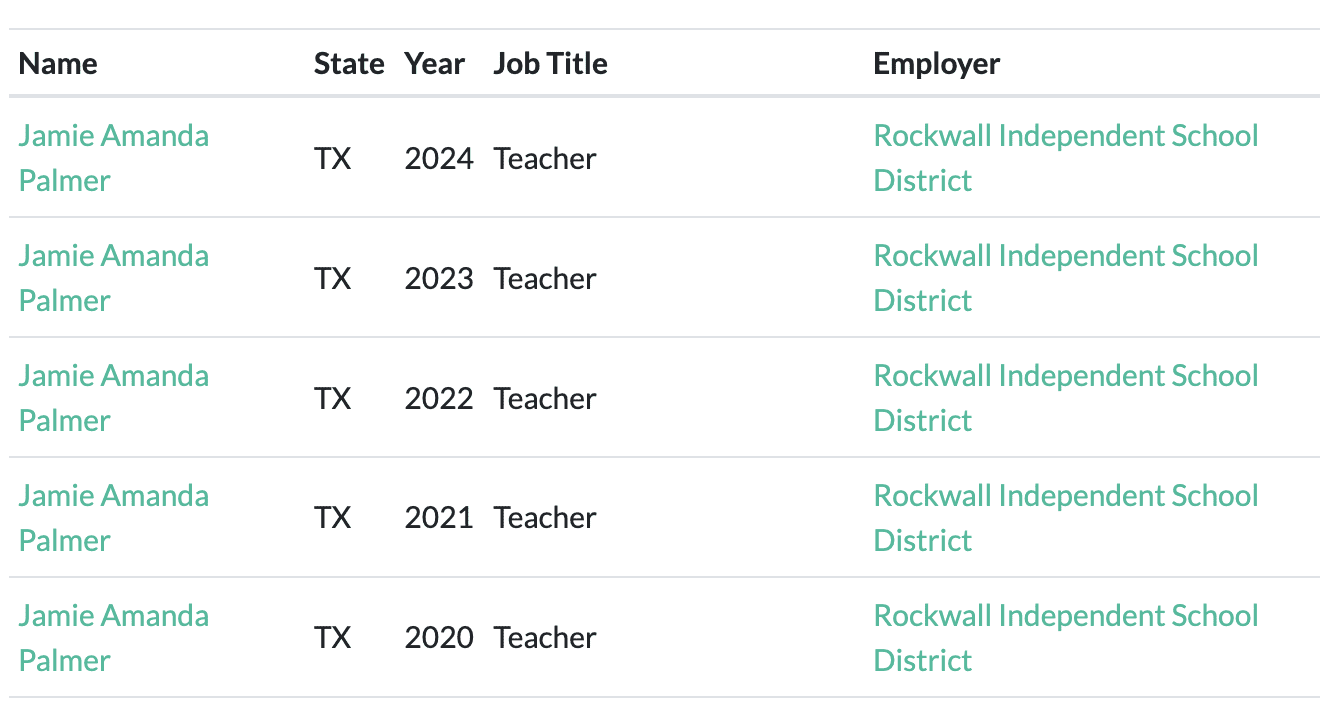Select the 2024 year cell
Viewport: 1320px width, 706px height.
(439, 158)
